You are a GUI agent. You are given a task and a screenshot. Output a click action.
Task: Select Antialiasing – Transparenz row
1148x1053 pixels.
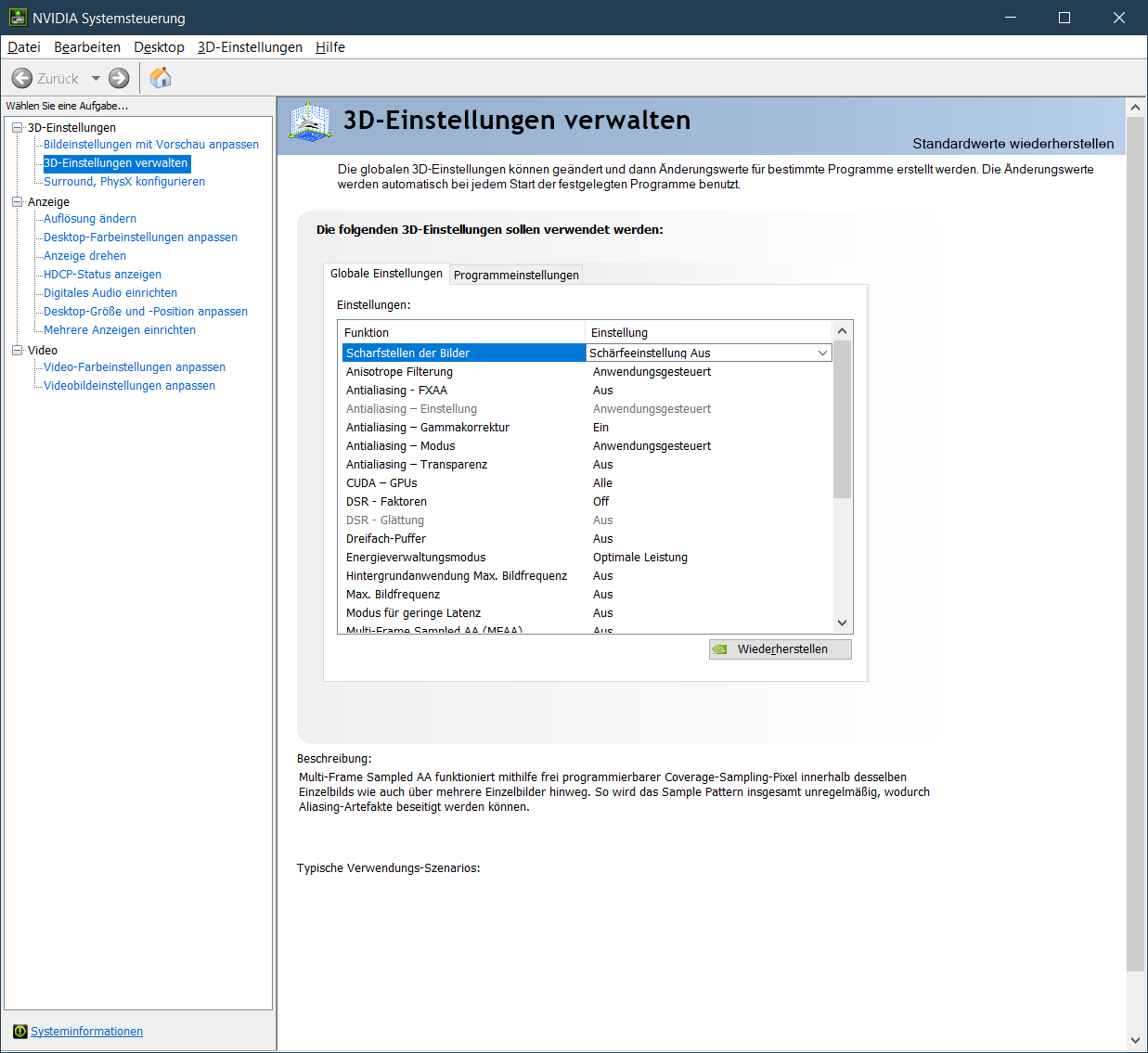[x=587, y=464]
